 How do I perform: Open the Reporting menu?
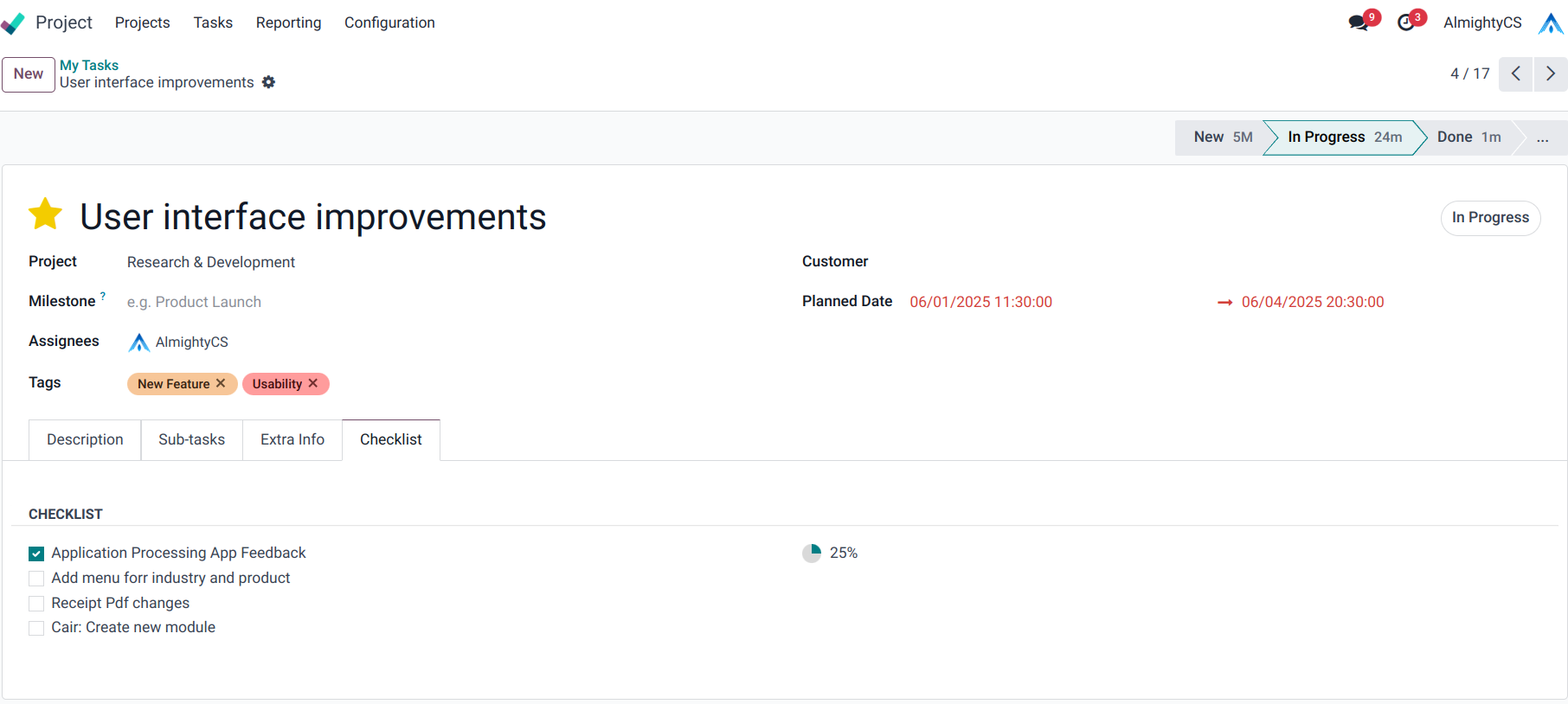point(288,22)
